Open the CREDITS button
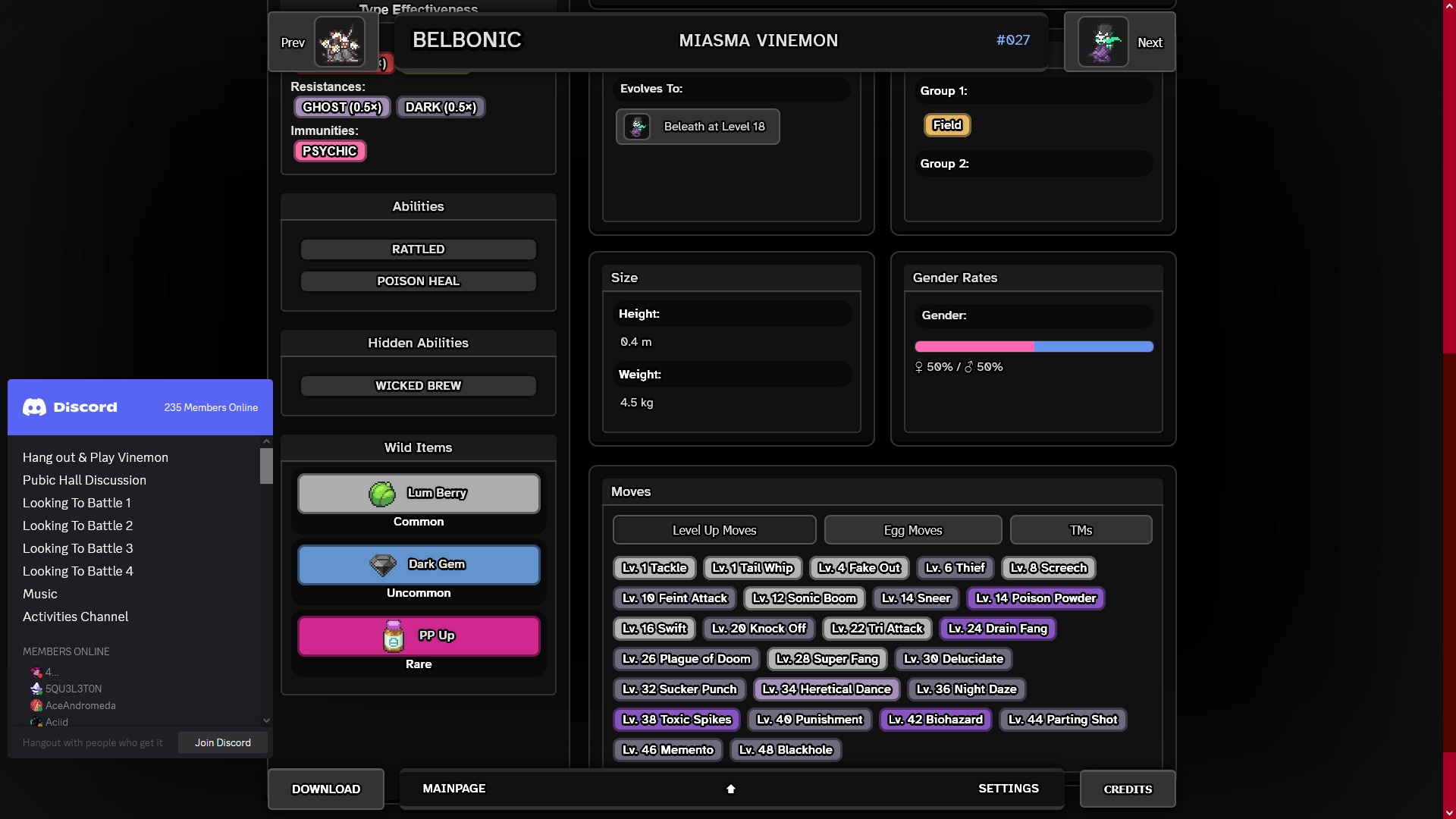The height and width of the screenshot is (819, 1456). point(1127,789)
